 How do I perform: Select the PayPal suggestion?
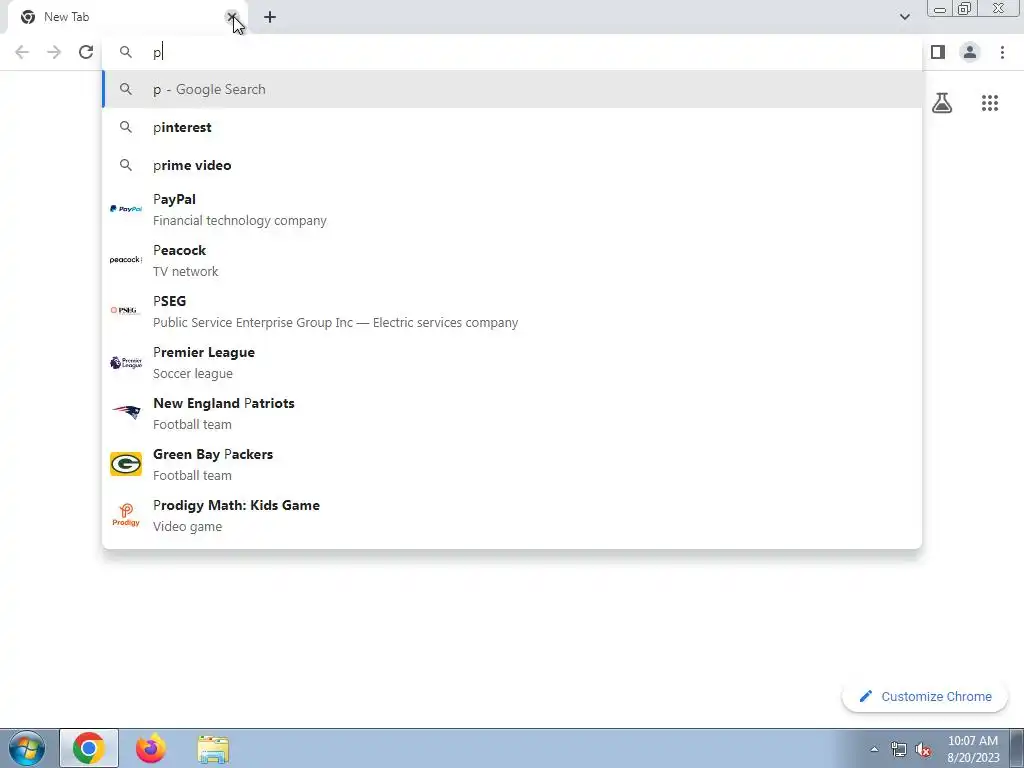coord(512,210)
